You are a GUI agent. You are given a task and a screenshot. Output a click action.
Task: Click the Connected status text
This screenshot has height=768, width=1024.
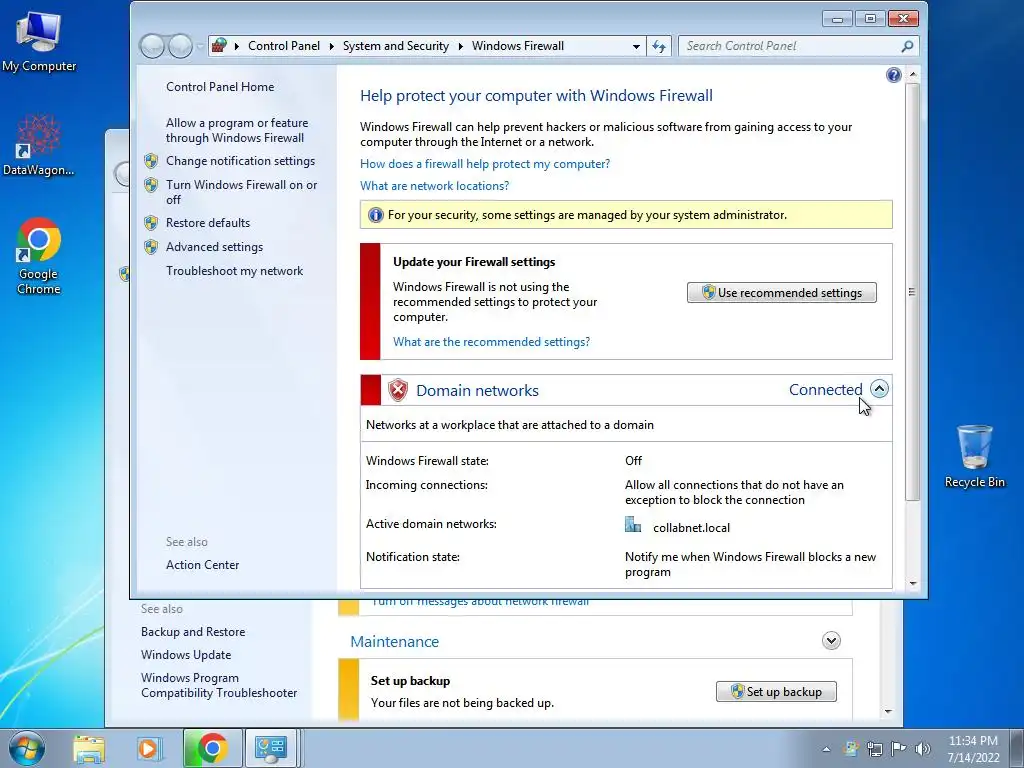825,390
